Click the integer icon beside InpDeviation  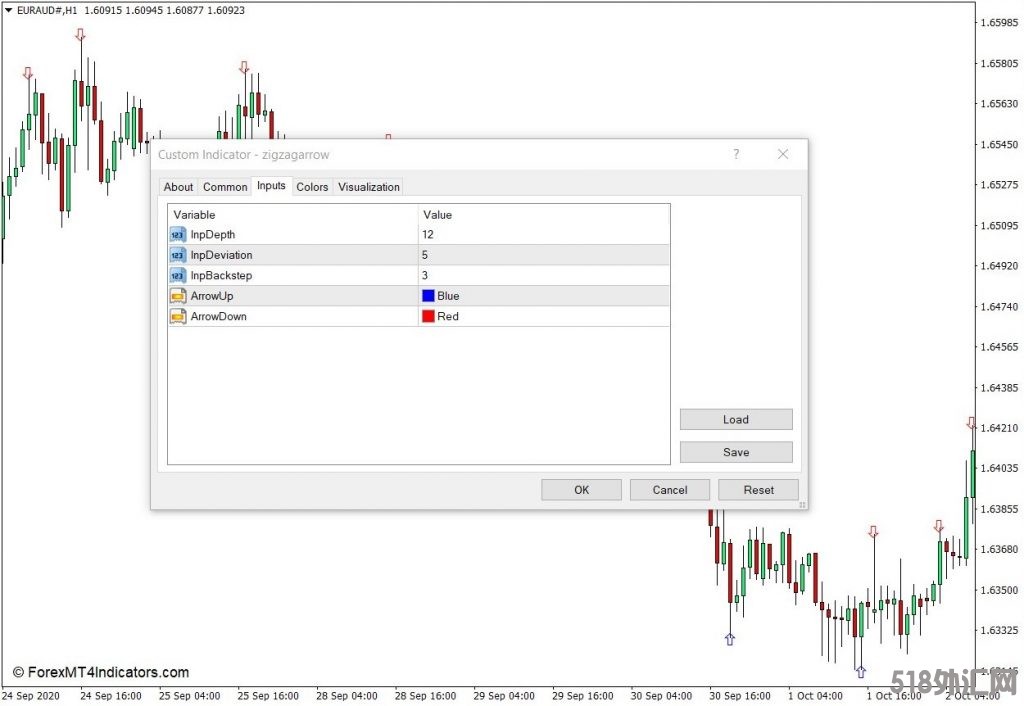pyautogui.click(x=178, y=255)
